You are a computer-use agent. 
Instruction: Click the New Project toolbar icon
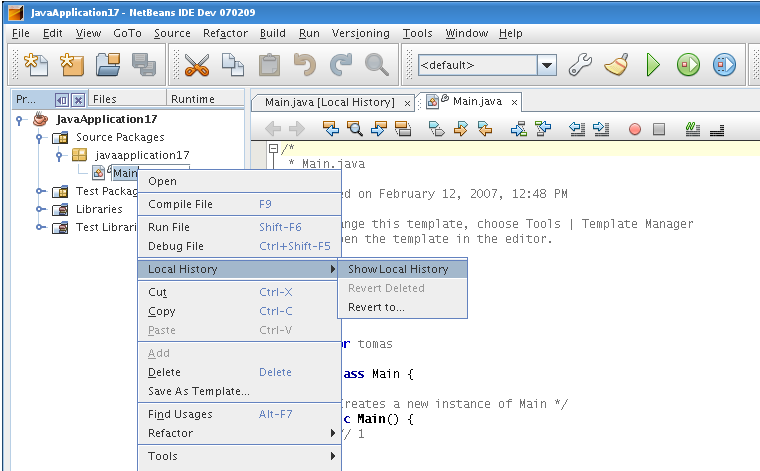pos(72,64)
